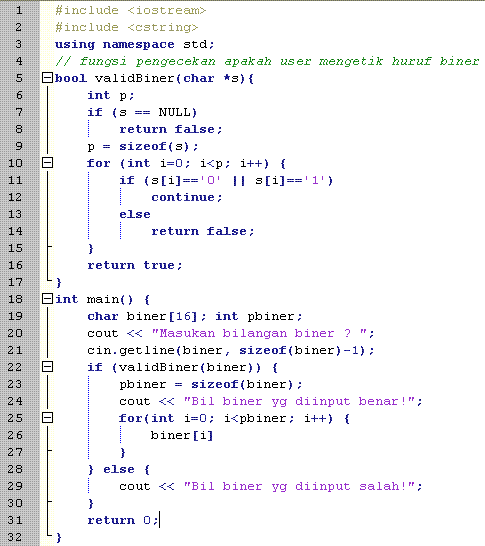Click the closing brace on line 17
The height and width of the screenshot is (546, 485).
(x=59, y=282)
